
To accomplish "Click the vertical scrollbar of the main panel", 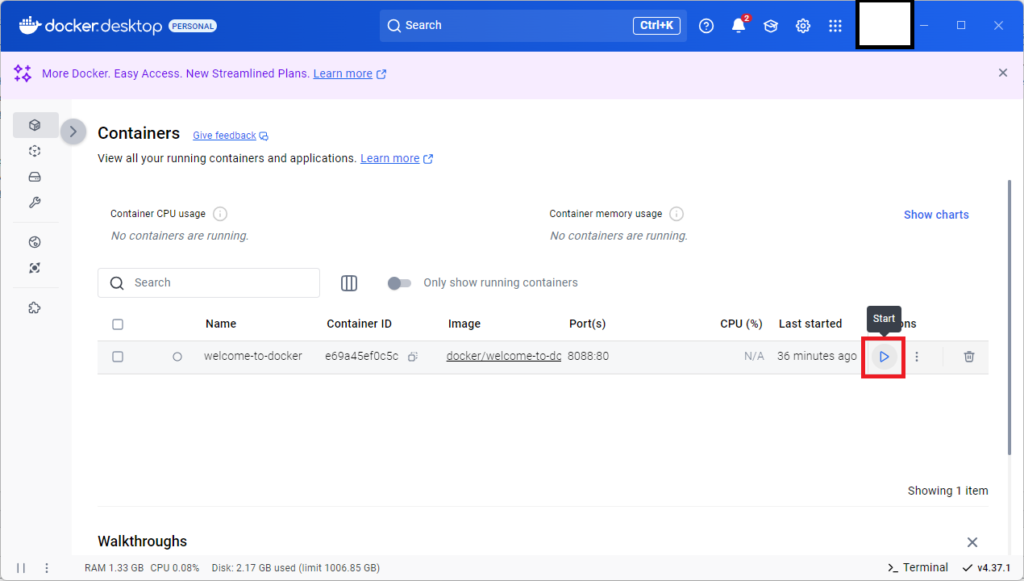I will [x=1009, y=318].
